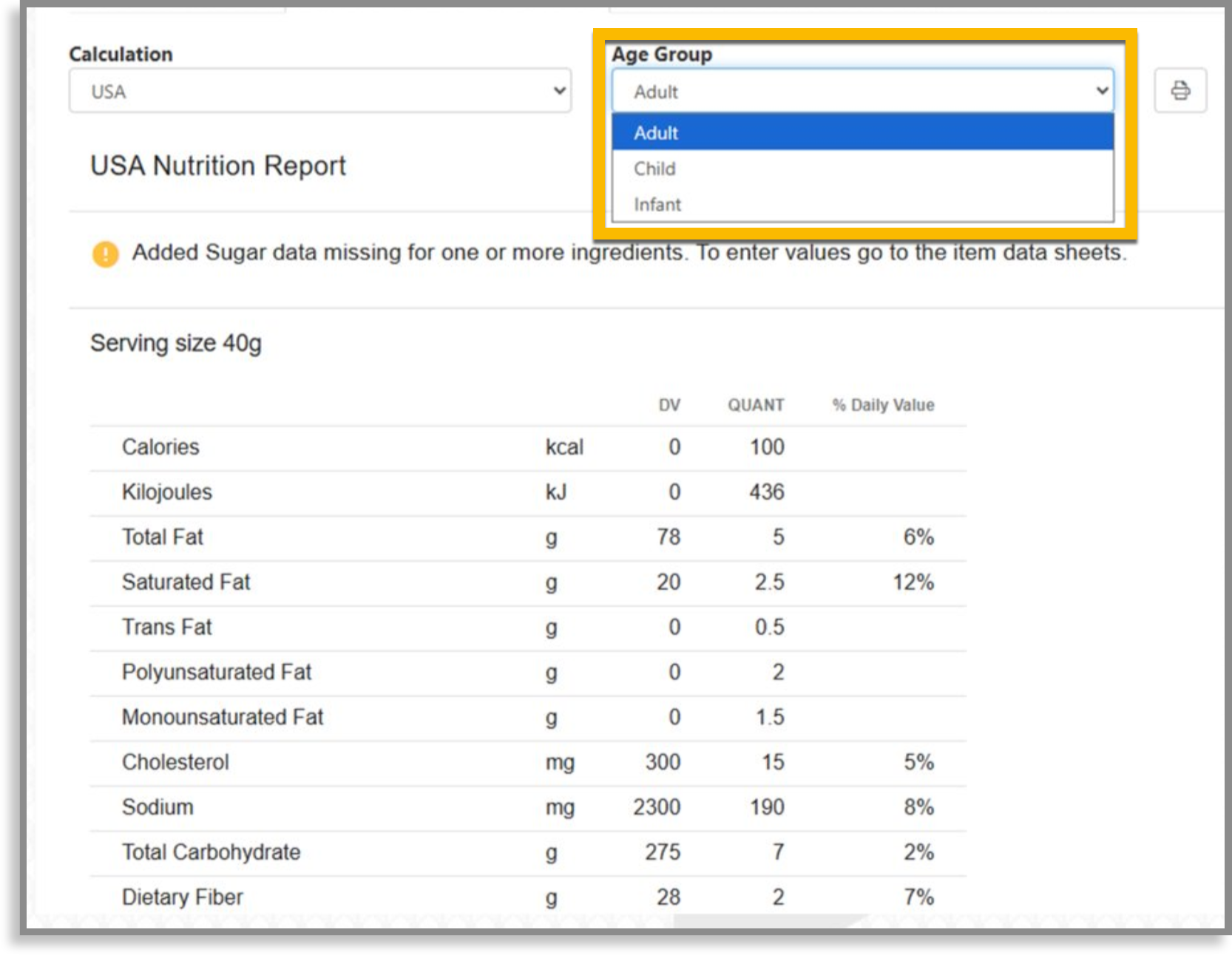1232x955 pixels.
Task: Click Sodium 8% daily value
Action: [x=918, y=808]
